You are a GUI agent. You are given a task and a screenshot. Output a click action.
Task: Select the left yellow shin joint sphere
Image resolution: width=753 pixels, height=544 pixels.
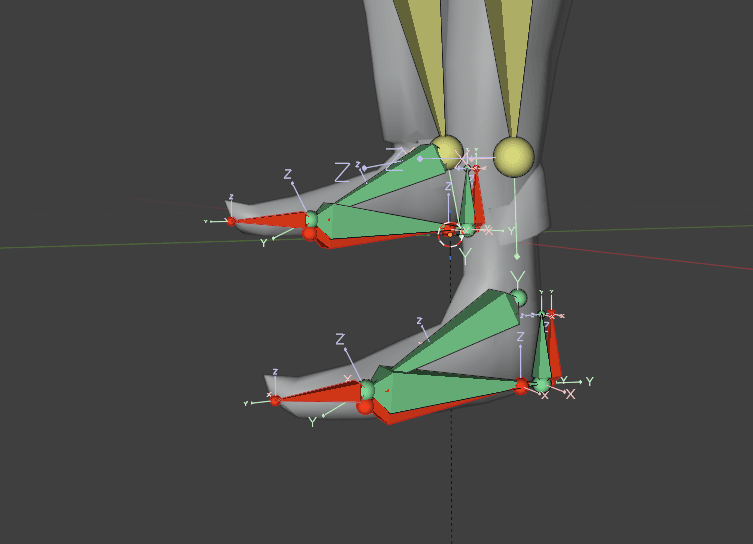pyautogui.click(x=448, y=151)
